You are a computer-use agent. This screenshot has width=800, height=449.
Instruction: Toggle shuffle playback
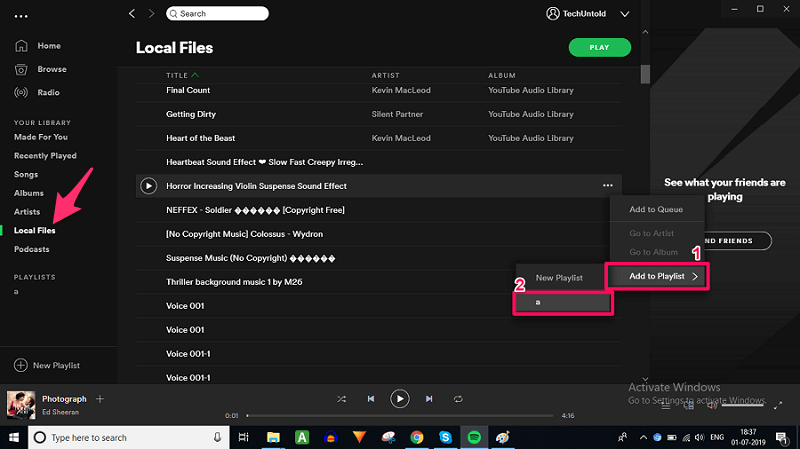341,399
